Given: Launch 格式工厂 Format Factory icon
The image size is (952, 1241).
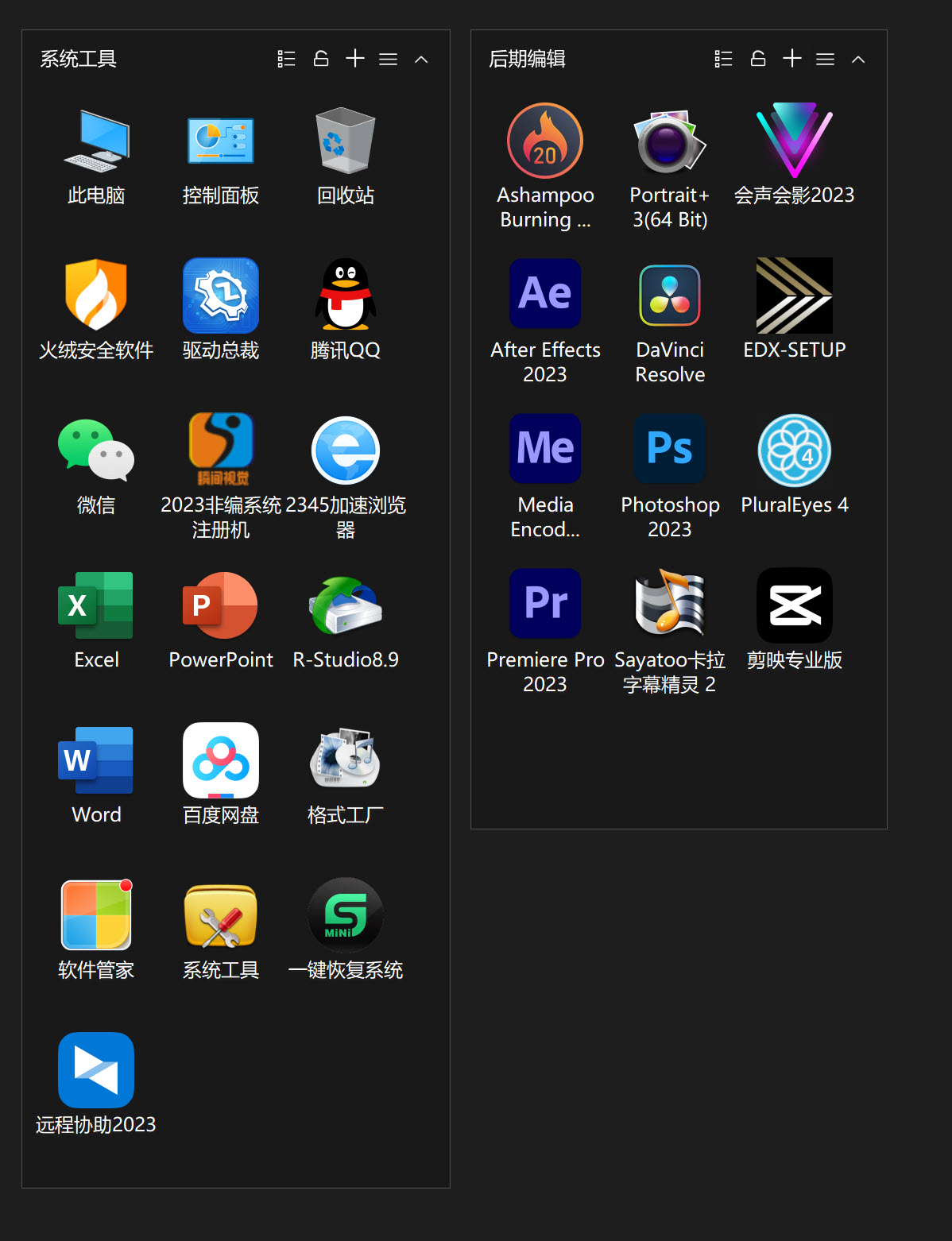Looking at the screenshot, I should pos(346,759).
